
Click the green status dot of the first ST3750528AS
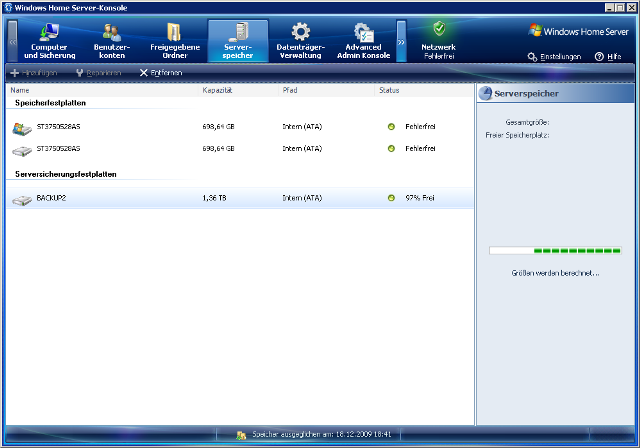[x=391, y=127]
